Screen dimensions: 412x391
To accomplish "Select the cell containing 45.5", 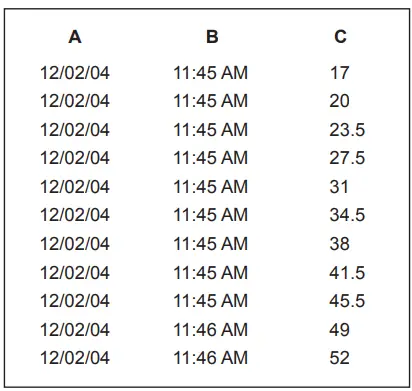I will [347, 301].
